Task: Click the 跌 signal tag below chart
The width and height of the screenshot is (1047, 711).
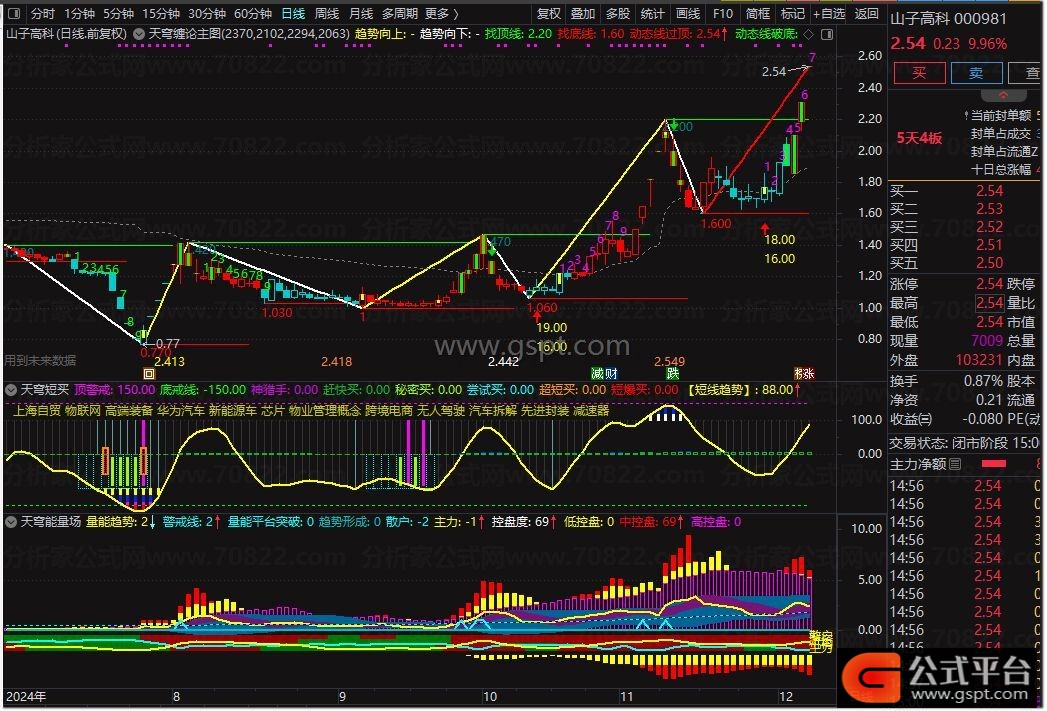Action: pyautogui.click(x=672, y=374)
